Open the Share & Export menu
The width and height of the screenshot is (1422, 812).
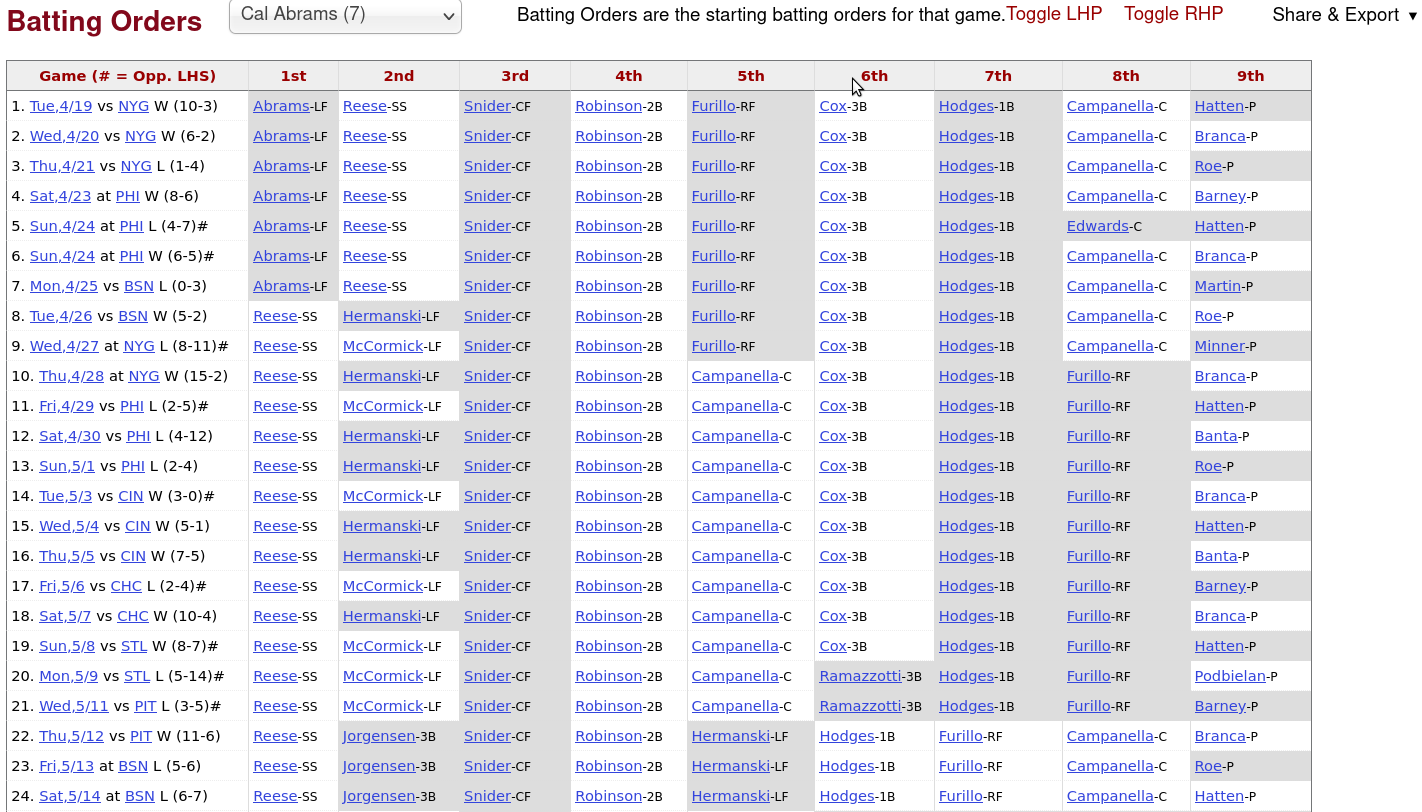[1344, 15]
